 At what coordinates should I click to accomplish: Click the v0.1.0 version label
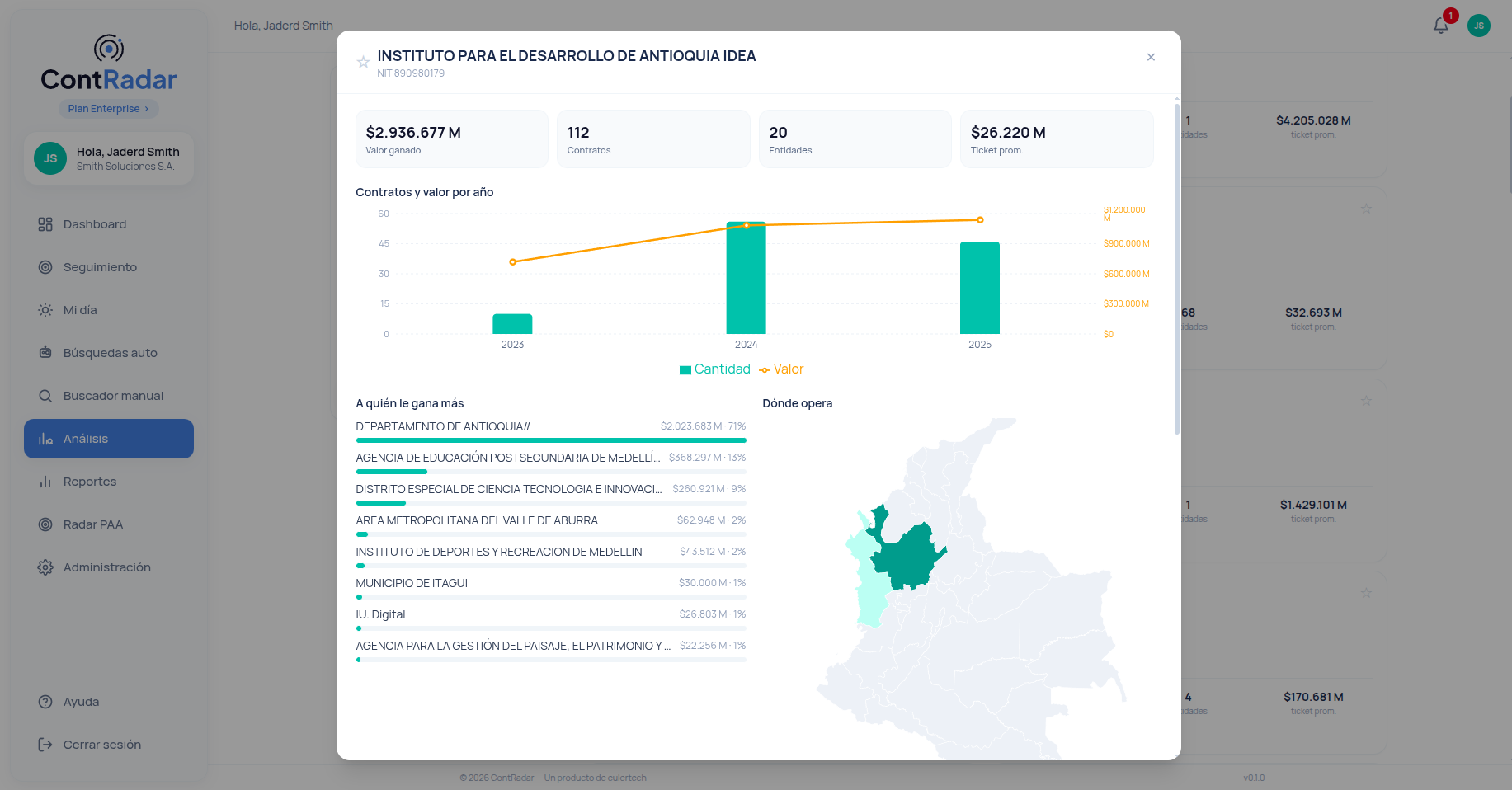1254,778
